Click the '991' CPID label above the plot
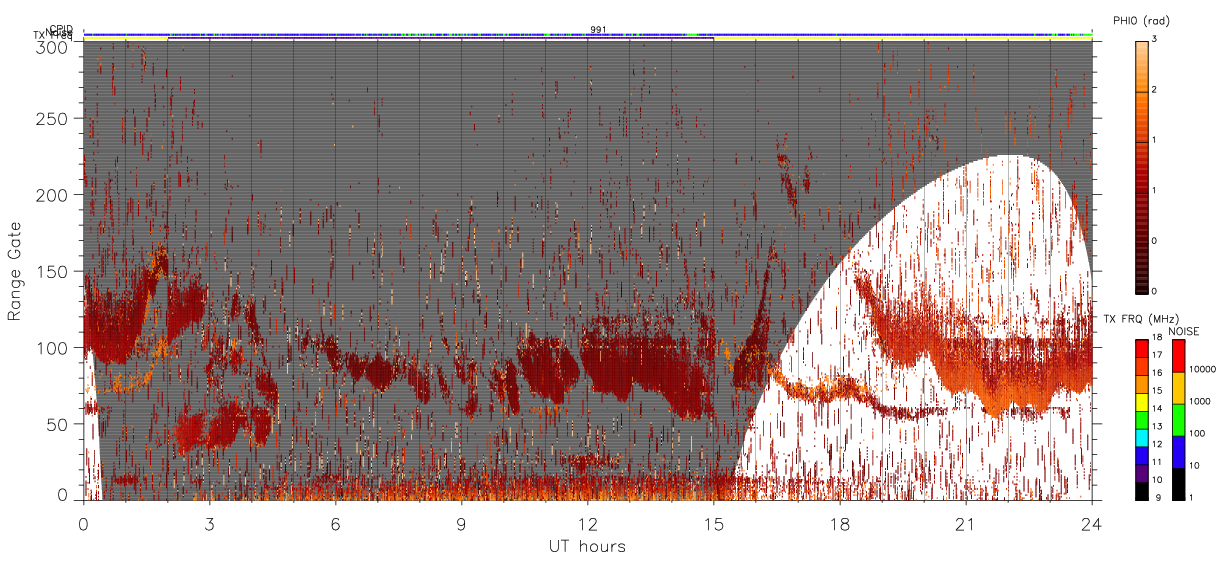The width and height of the screenshot is (1228, 567). coord(597,30)
